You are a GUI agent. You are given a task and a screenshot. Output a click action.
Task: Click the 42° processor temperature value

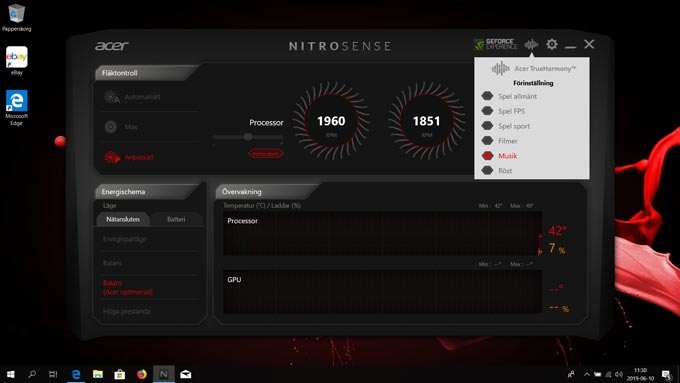pyautogui.click(x=557, y=231)
